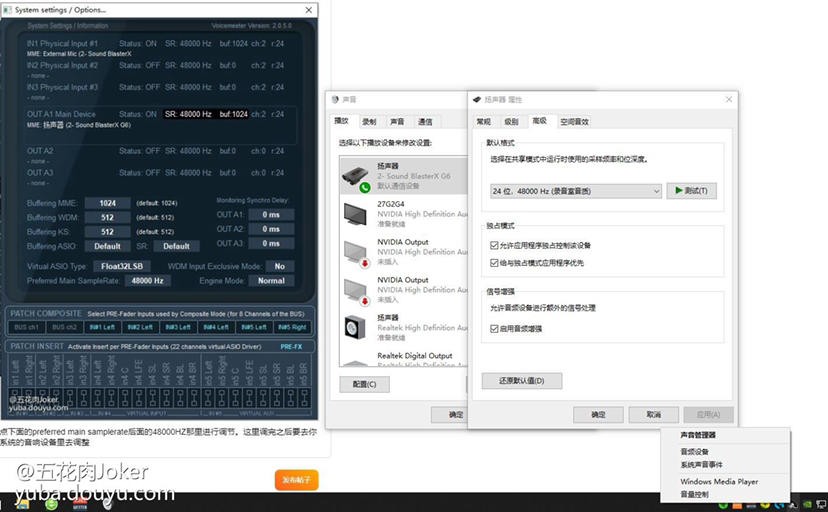Set OUT A1 monitoring delay 0 ms
The width and height of the screenshot is (828, 512).
click(x=271, y=215)
